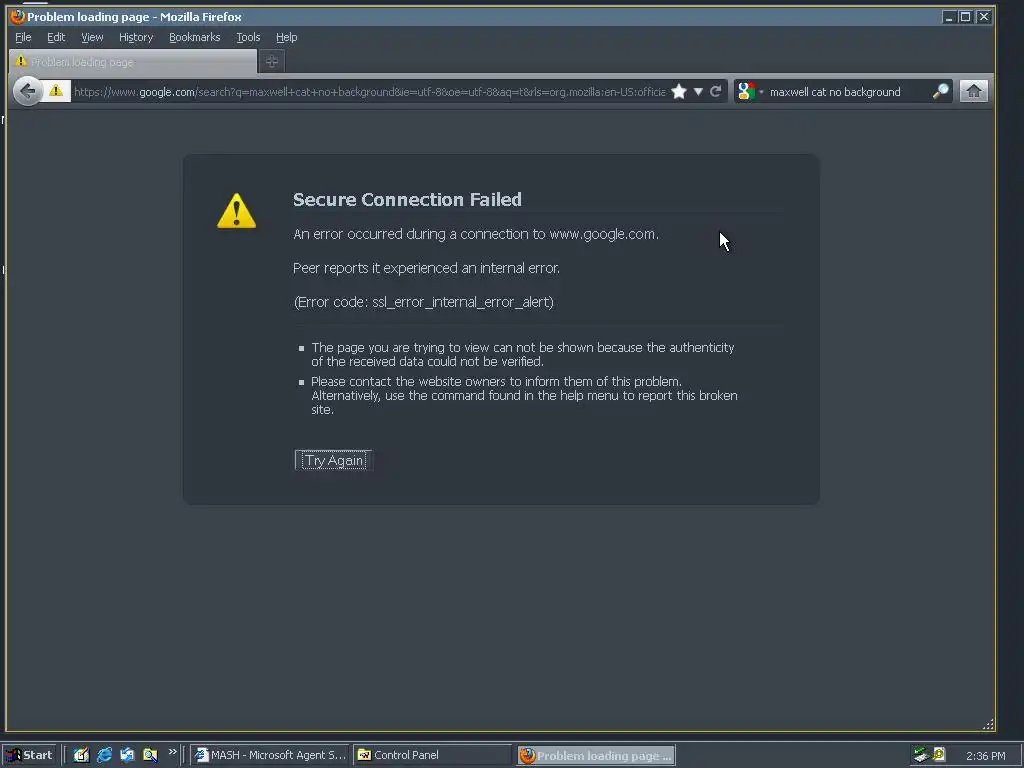1024x768 pixels.
Task: Click first quick launch icon beside Start
Action: 81,755
